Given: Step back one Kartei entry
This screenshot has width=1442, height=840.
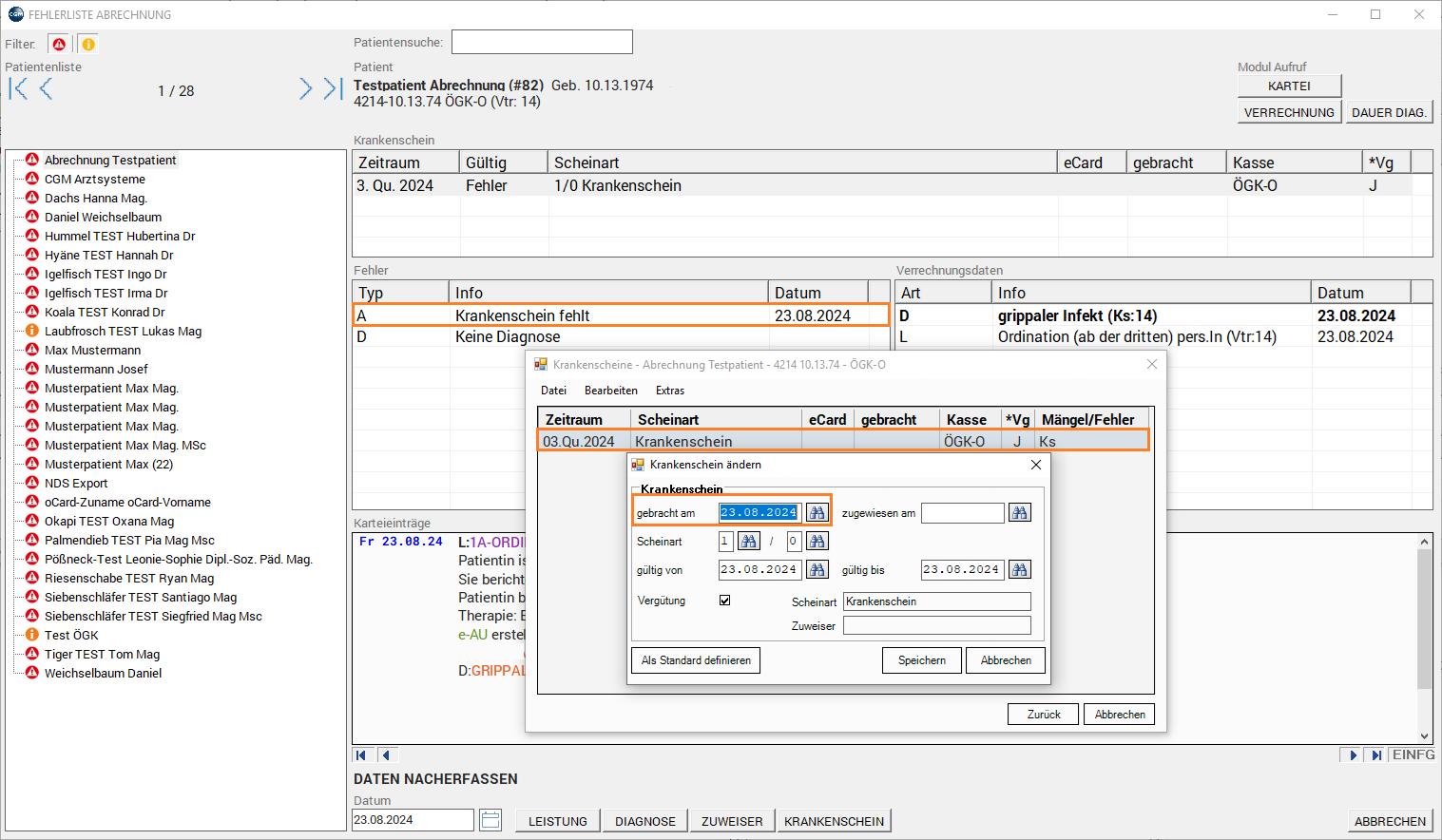Looking at the screenshot, I should pos(385,755).
